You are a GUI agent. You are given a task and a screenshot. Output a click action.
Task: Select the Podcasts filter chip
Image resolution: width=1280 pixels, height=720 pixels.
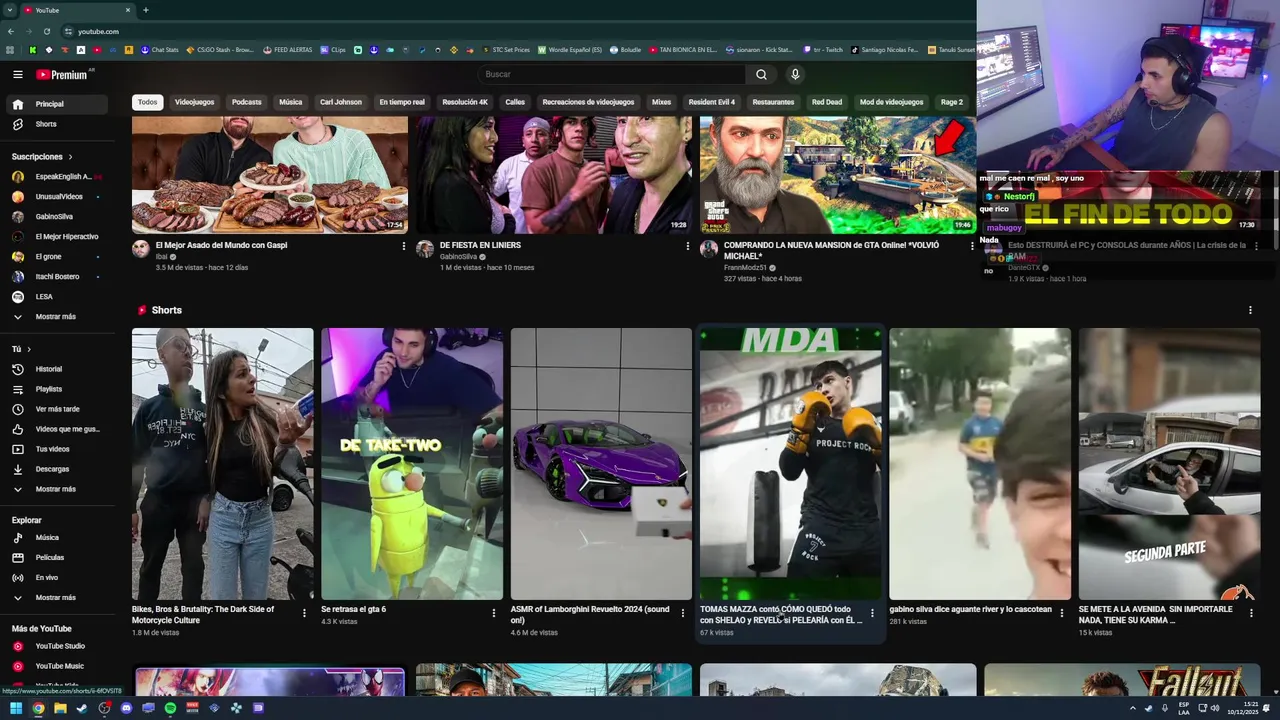(246, 102)
